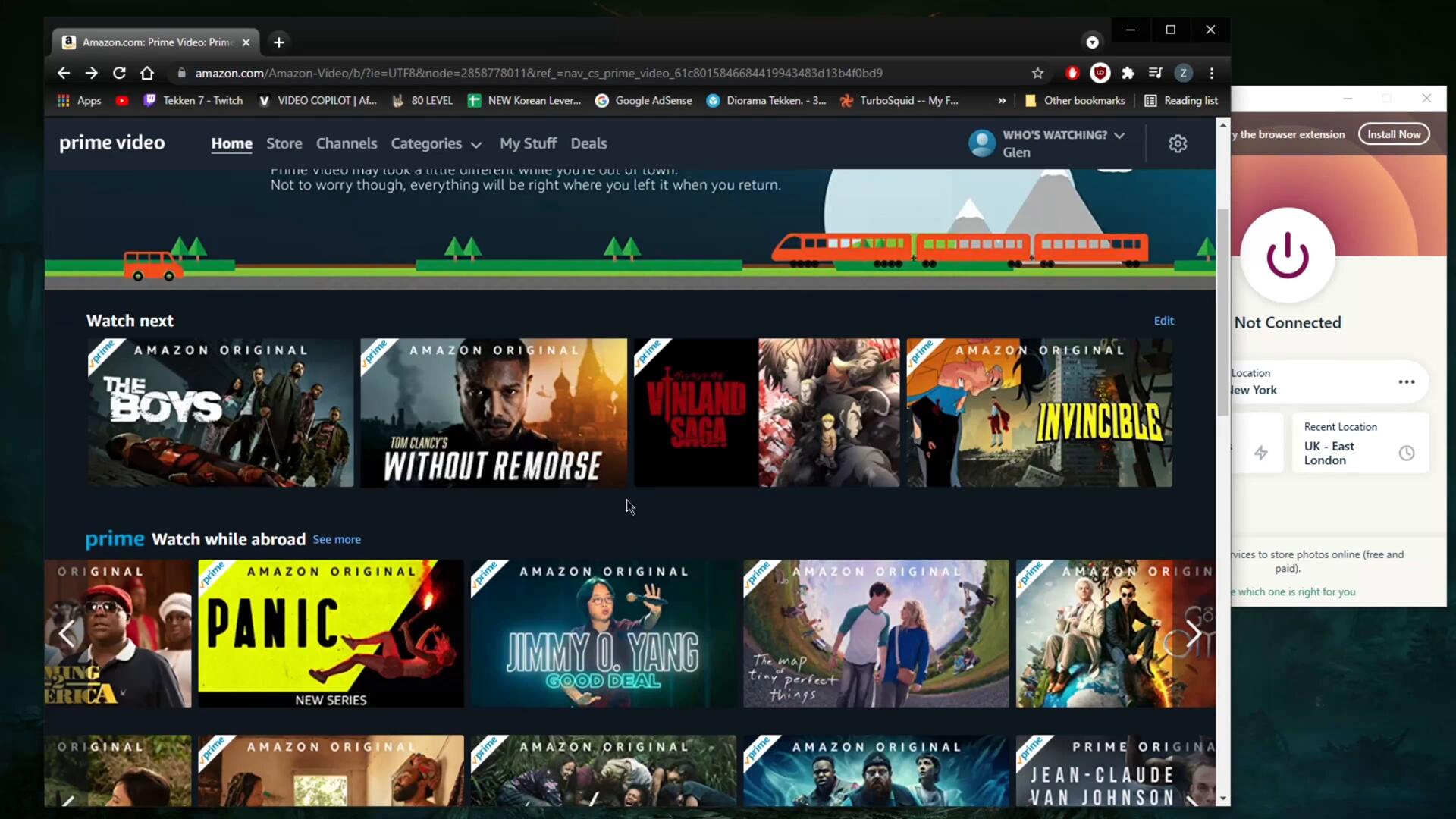Screen dimensions: 1456x819
Task: Open Prime Video settings gear icon
Action: click(x=1177, y=144)
